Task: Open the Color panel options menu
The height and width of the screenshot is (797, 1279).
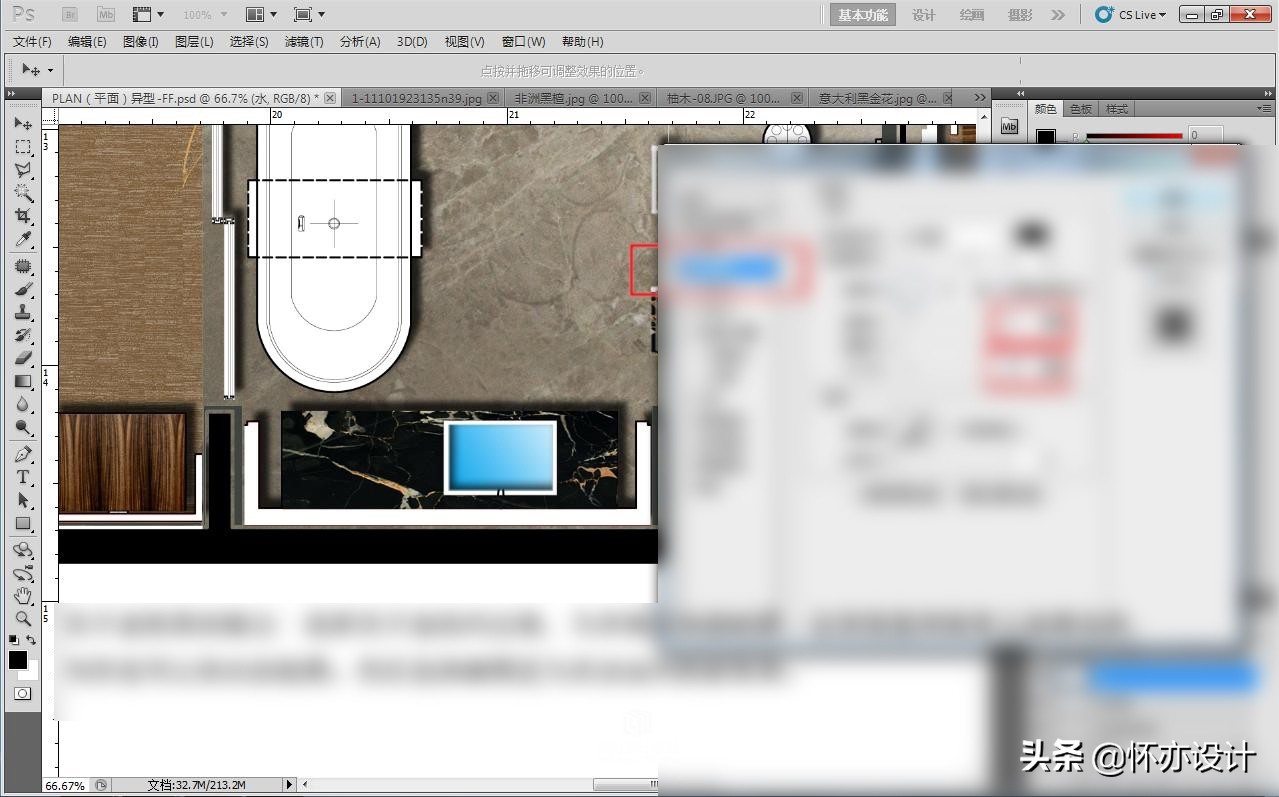Action: click(1265, 108)
